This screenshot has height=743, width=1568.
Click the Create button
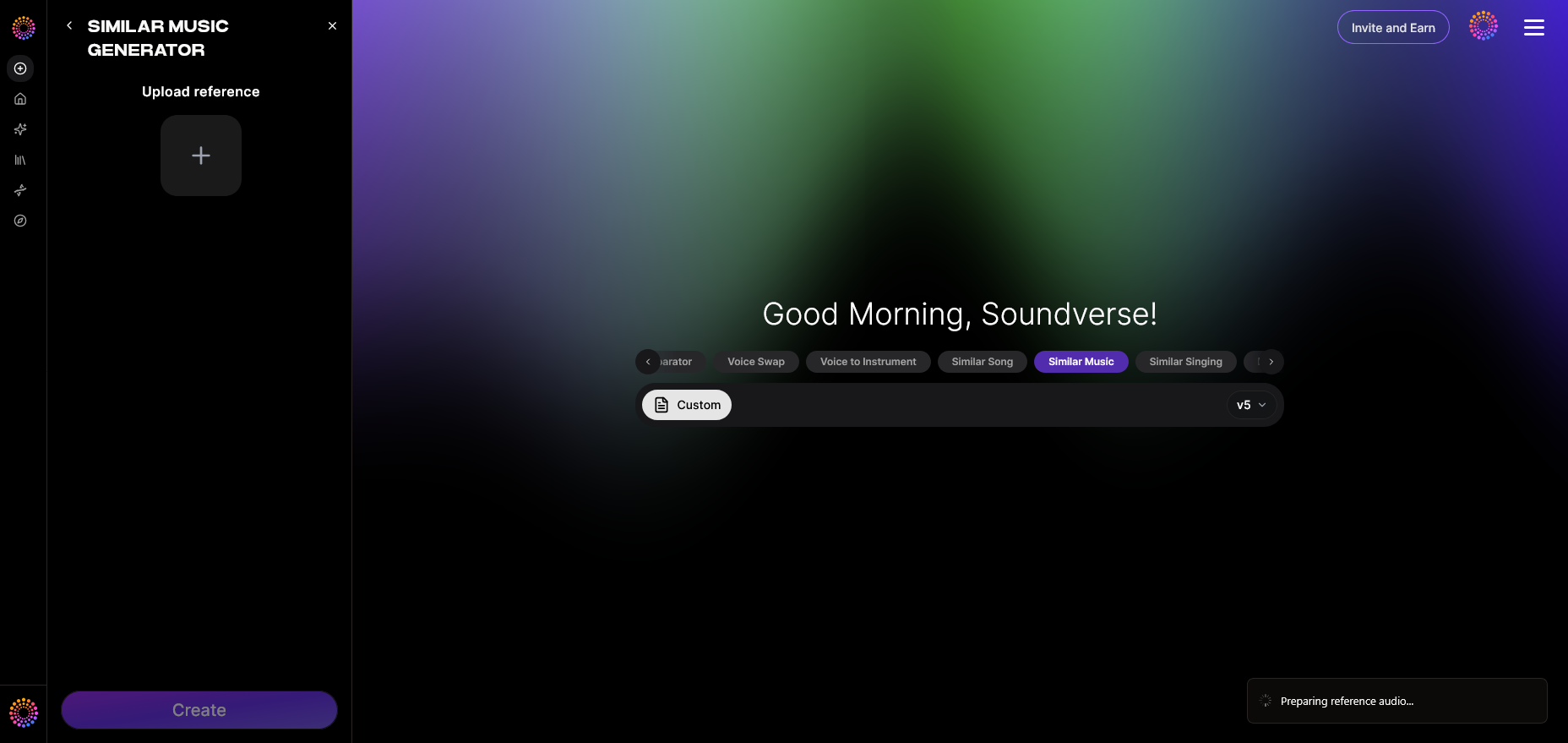(199, 710)
